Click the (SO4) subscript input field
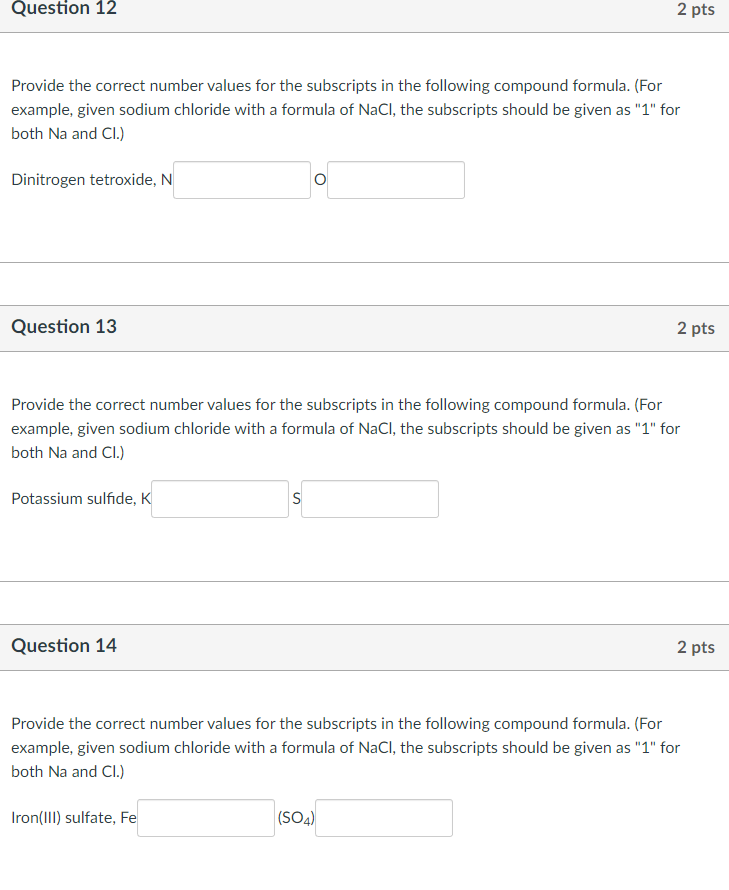 [383, 817]
